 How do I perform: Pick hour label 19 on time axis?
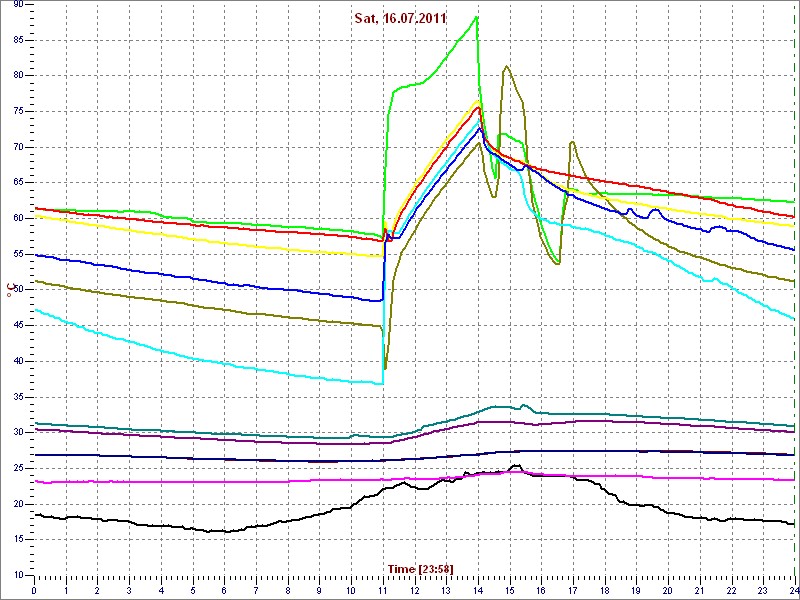[x=637, y=589]
